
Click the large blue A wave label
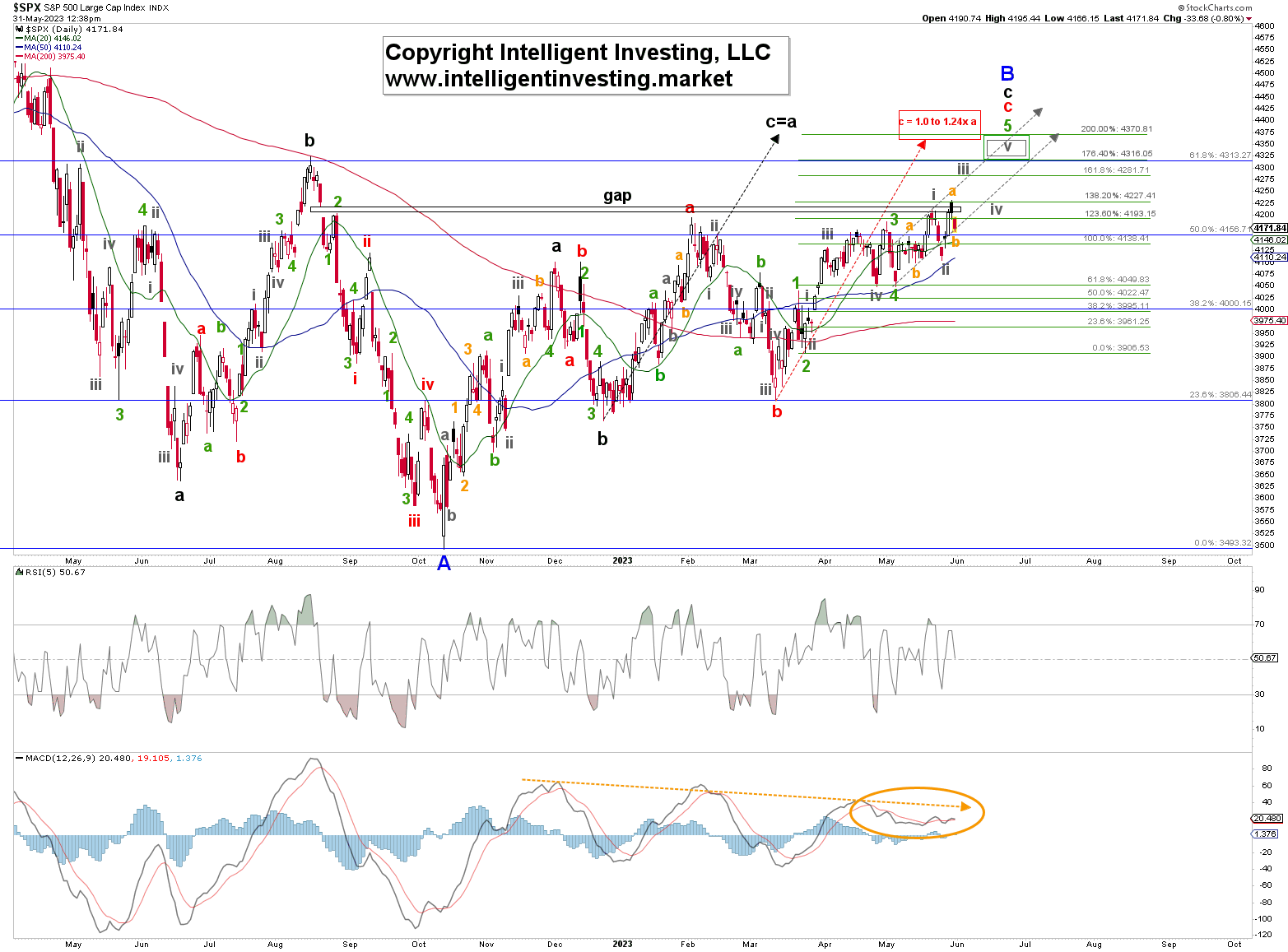(444, 564)
